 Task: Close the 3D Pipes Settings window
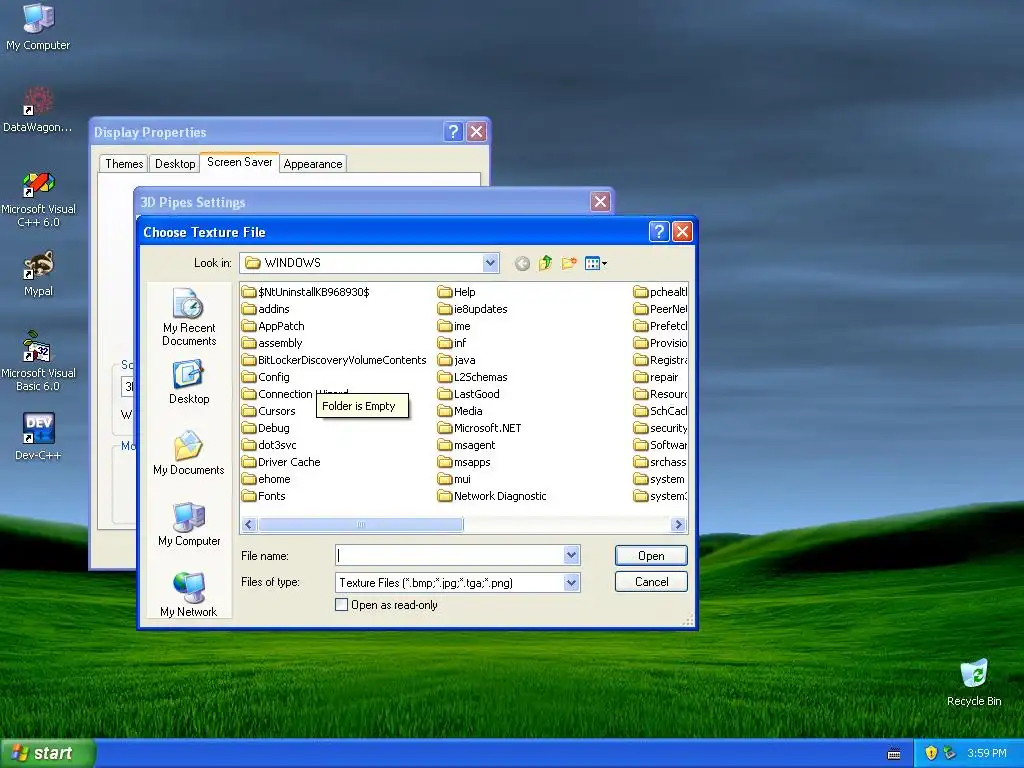coord(600,201)
